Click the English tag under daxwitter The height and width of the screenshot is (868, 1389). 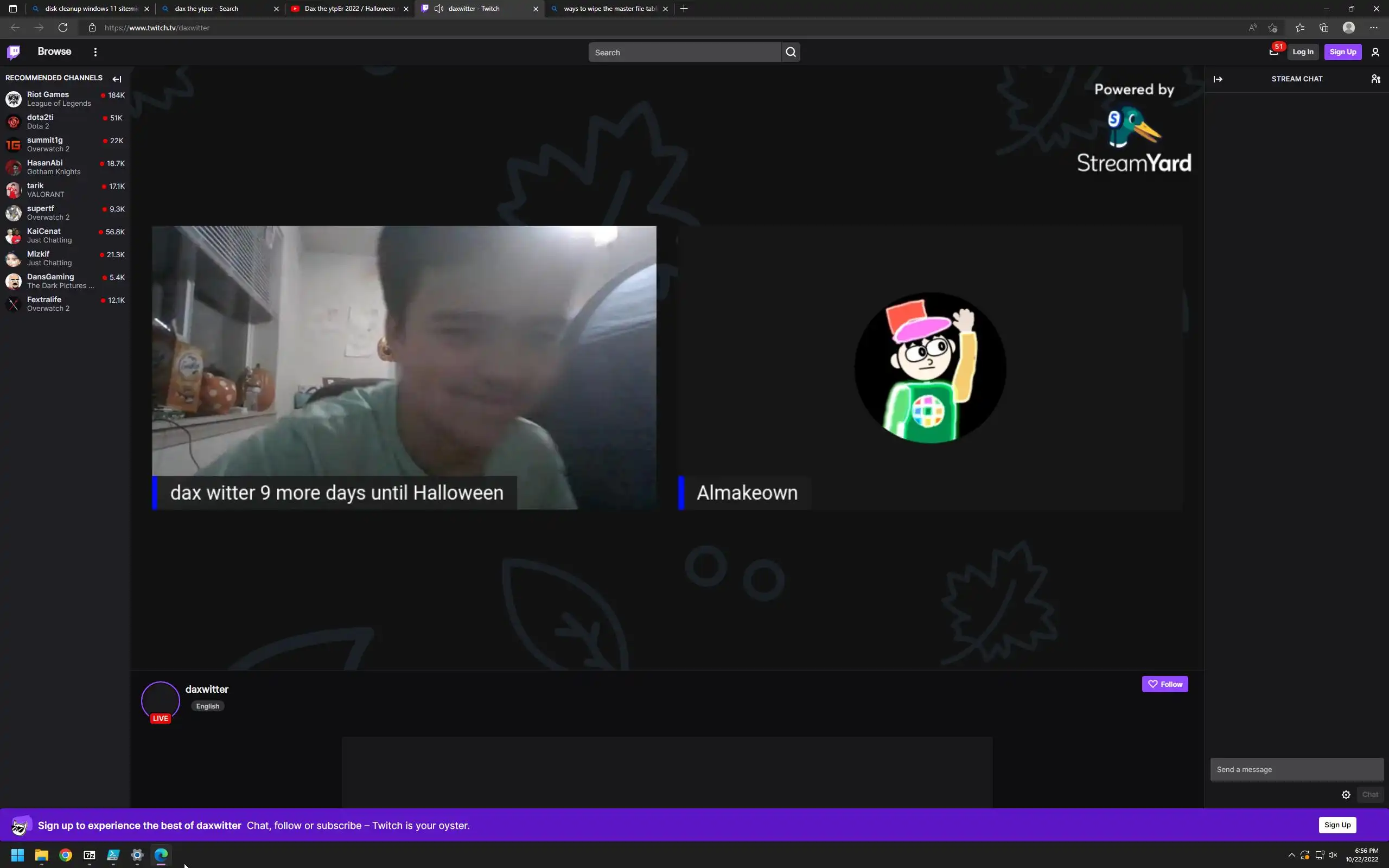208,706
